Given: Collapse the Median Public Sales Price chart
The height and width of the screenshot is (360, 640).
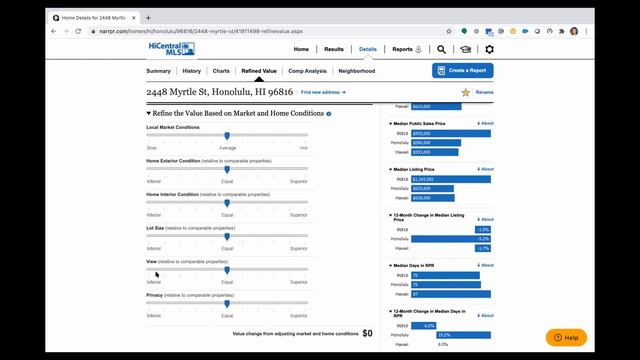Looking at the screenshot, I should pos(390,124).
